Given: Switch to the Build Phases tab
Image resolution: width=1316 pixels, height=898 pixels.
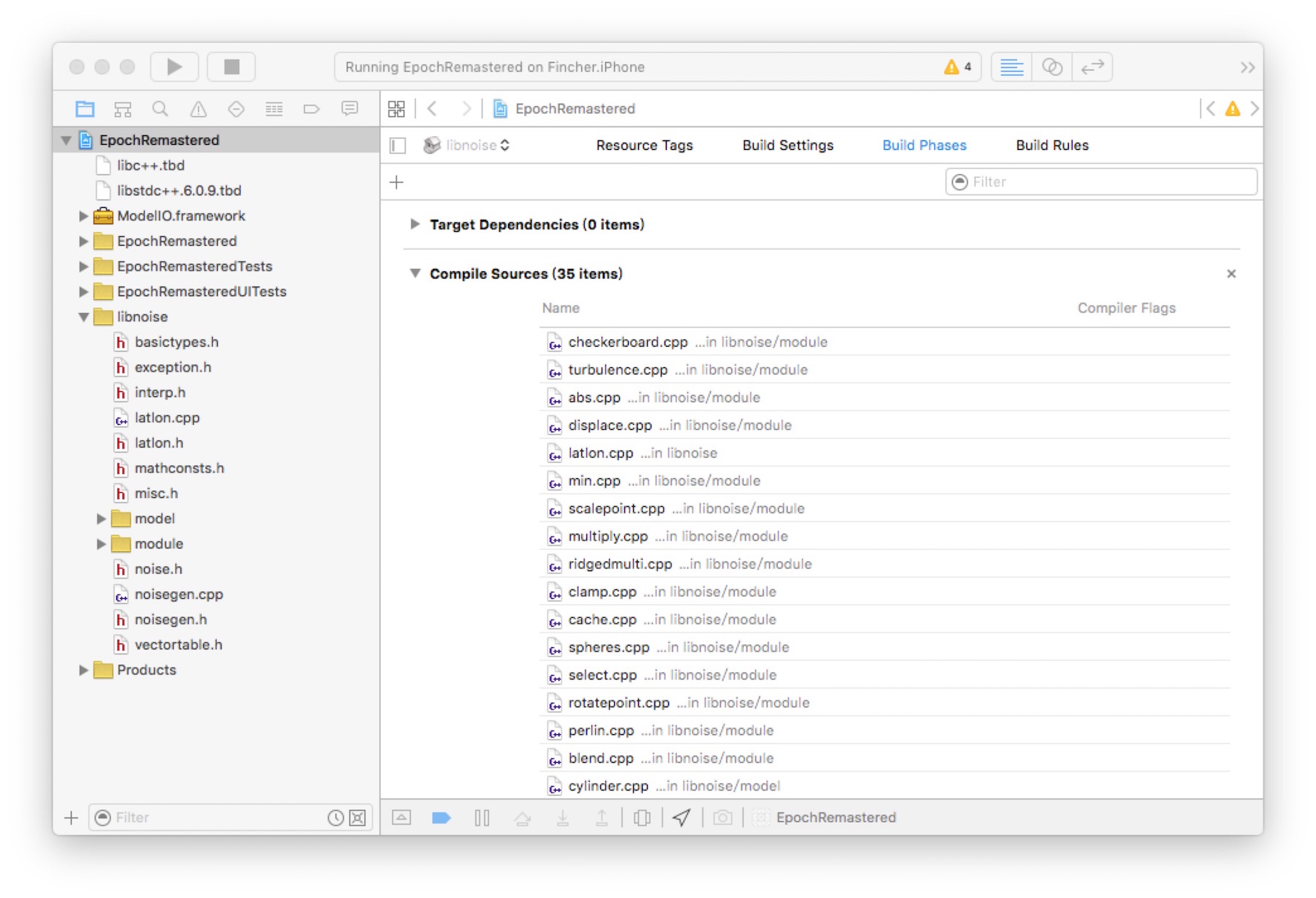Looking at the screenshot, I should point(924,146).
